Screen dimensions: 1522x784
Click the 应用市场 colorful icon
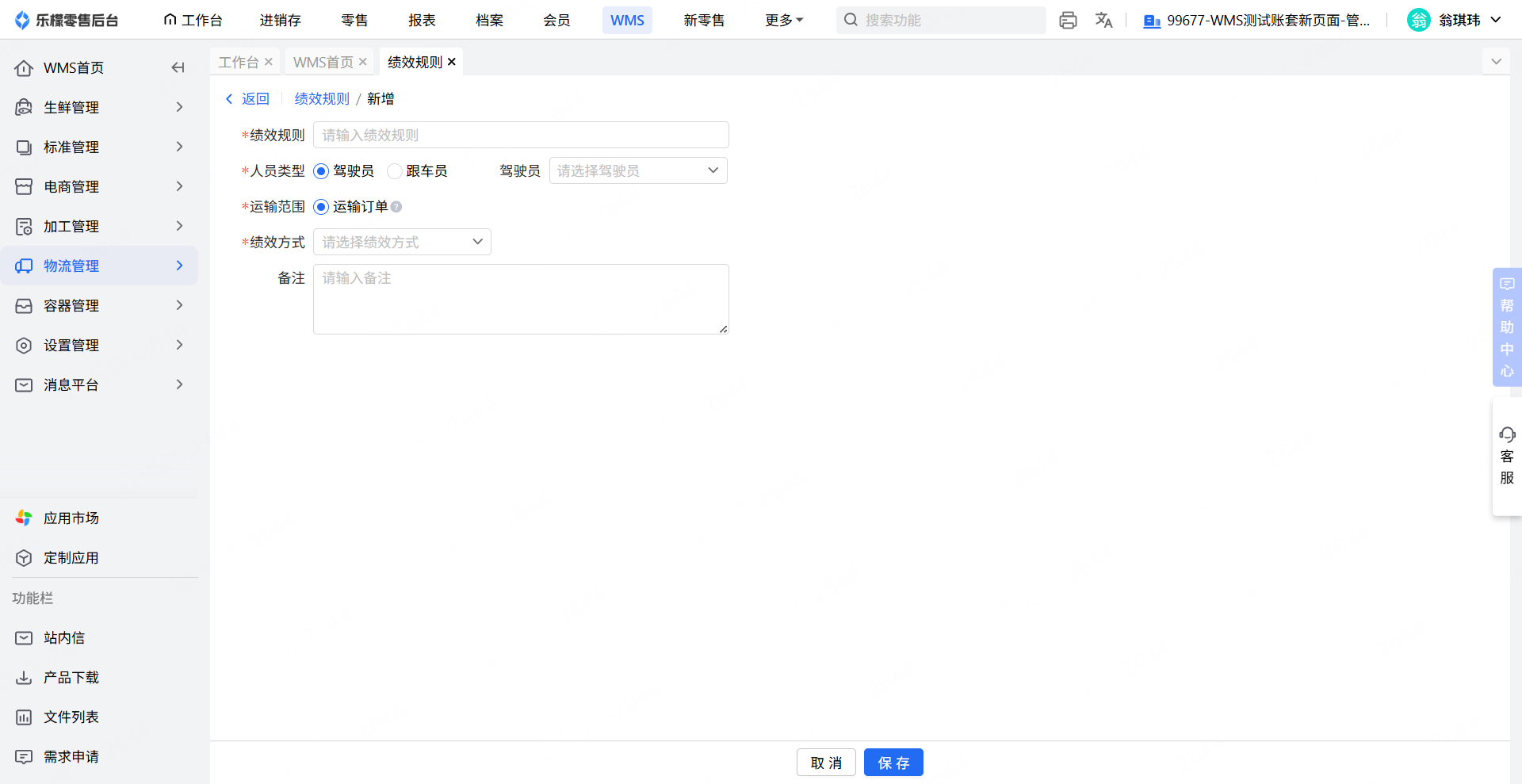click(24, 518)
